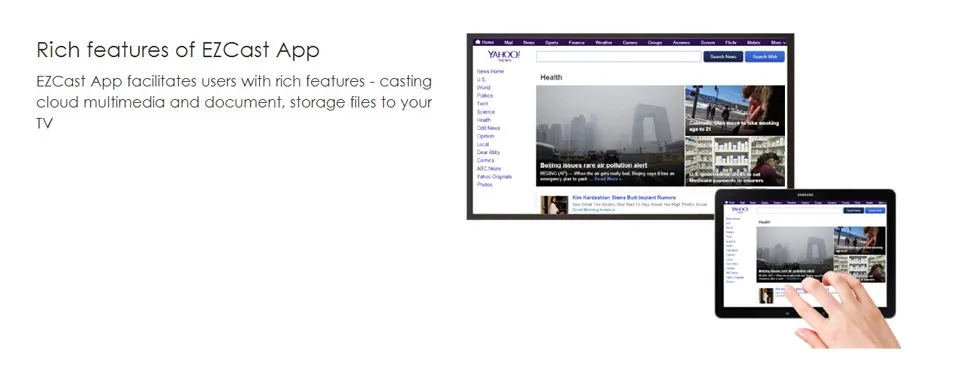The height and width of the screenshot is (366, 960).
Task: Click the Search Web button on the TV
Action: pos(765,56)
